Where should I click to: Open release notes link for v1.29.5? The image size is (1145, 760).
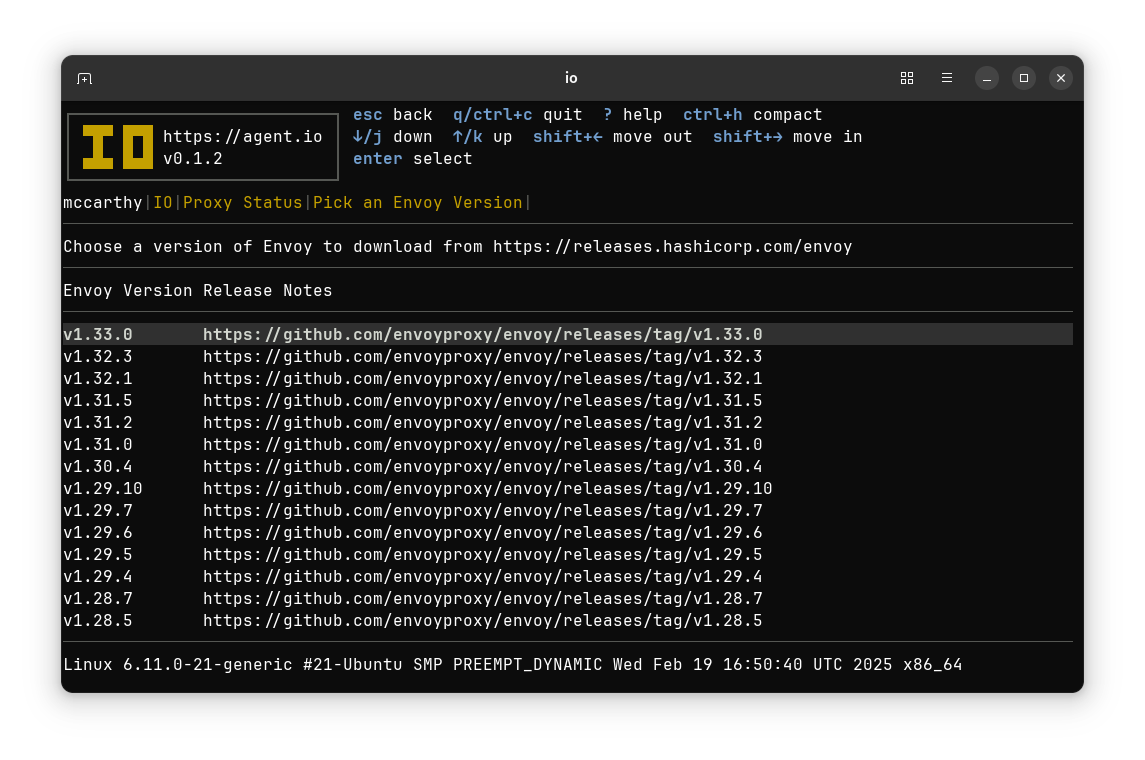(483, 555)
